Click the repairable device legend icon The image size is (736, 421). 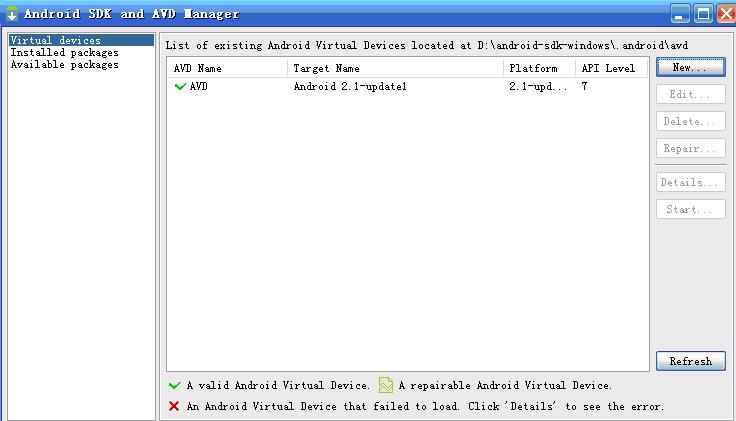386,385
